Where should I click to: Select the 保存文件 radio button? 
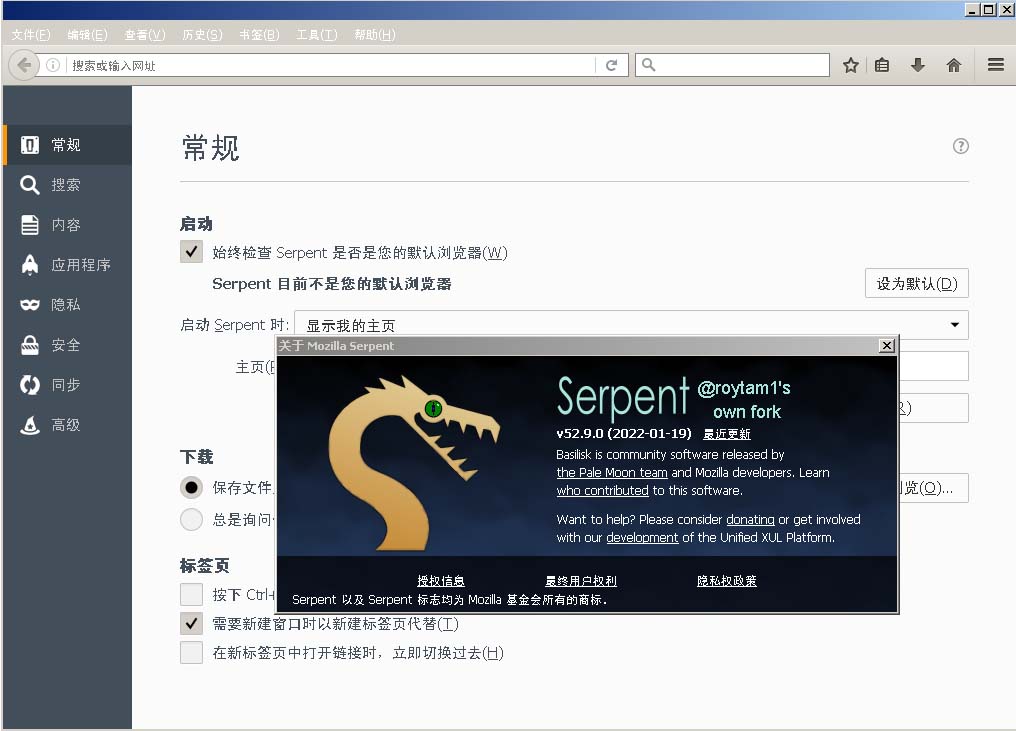(191, 488)
